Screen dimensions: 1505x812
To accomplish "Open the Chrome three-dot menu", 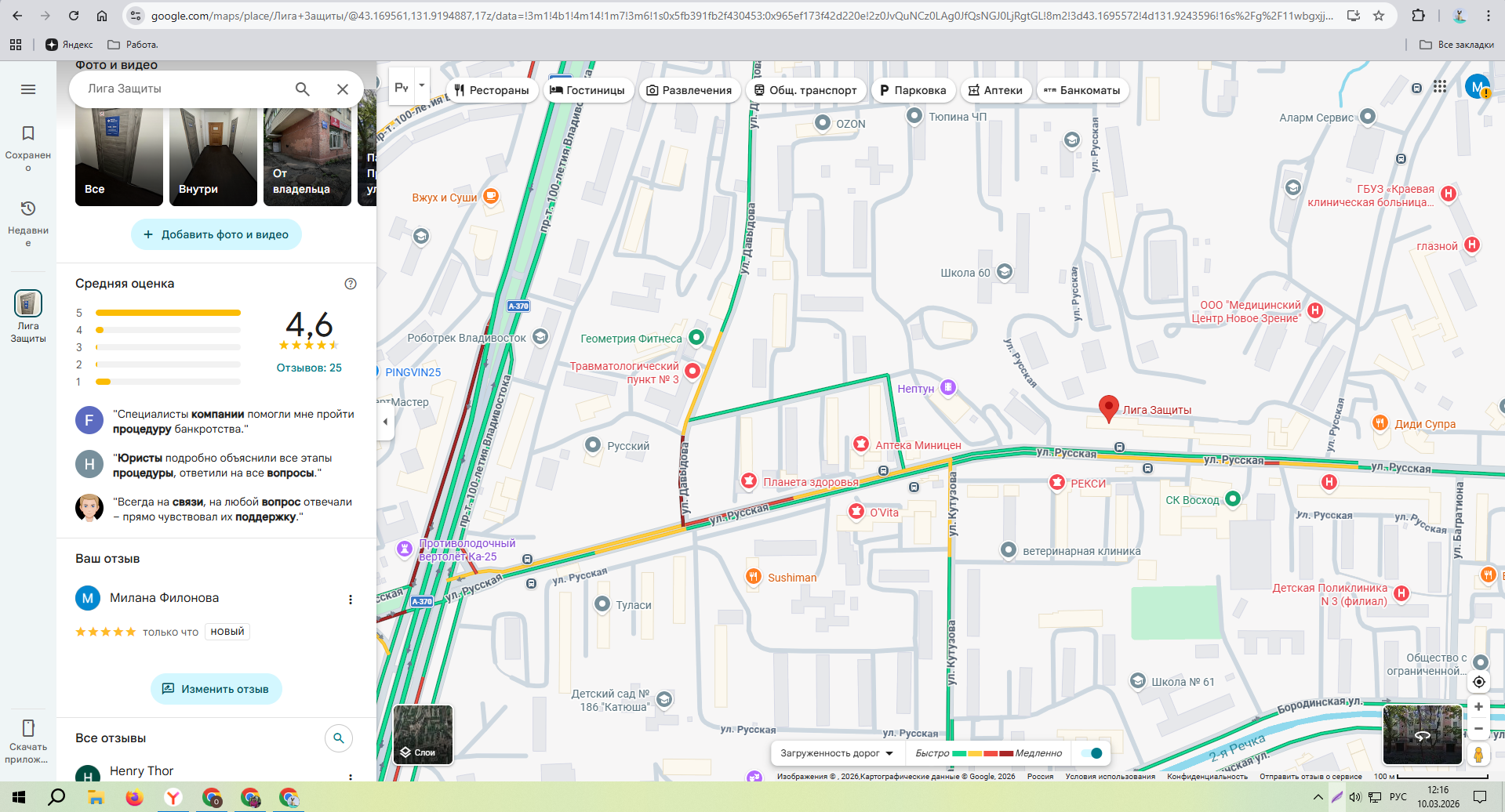I will (1489, 16).
